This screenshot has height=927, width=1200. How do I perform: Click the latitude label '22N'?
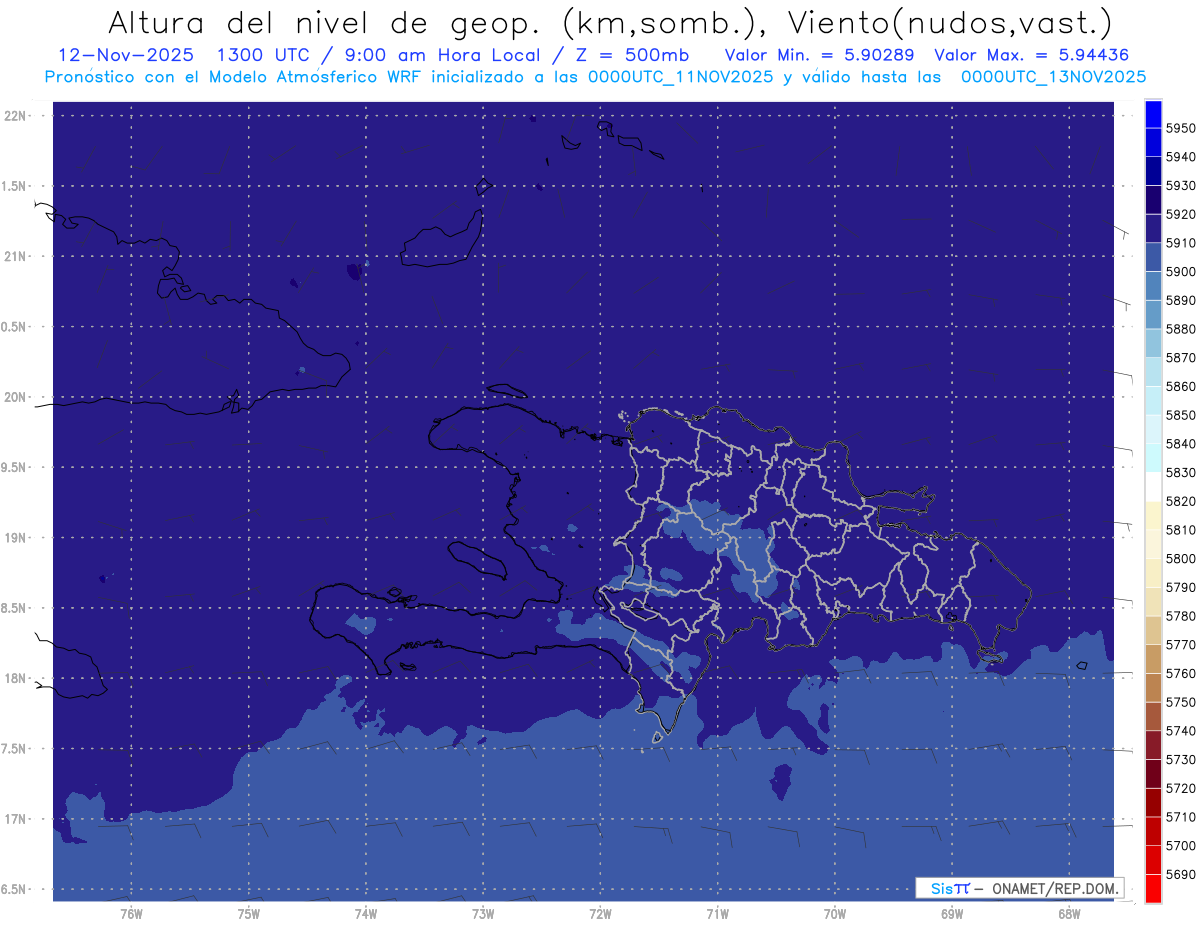15,116
